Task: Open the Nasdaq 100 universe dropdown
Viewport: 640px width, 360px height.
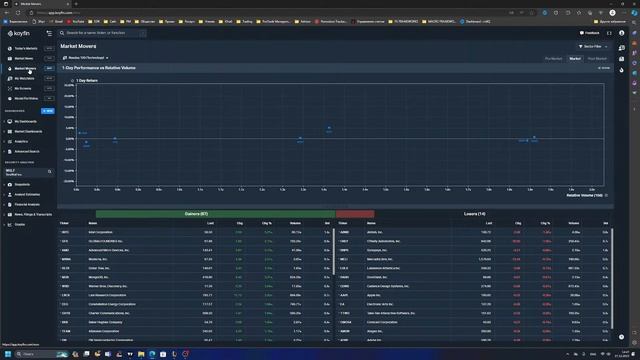Action: coord(86,58)
